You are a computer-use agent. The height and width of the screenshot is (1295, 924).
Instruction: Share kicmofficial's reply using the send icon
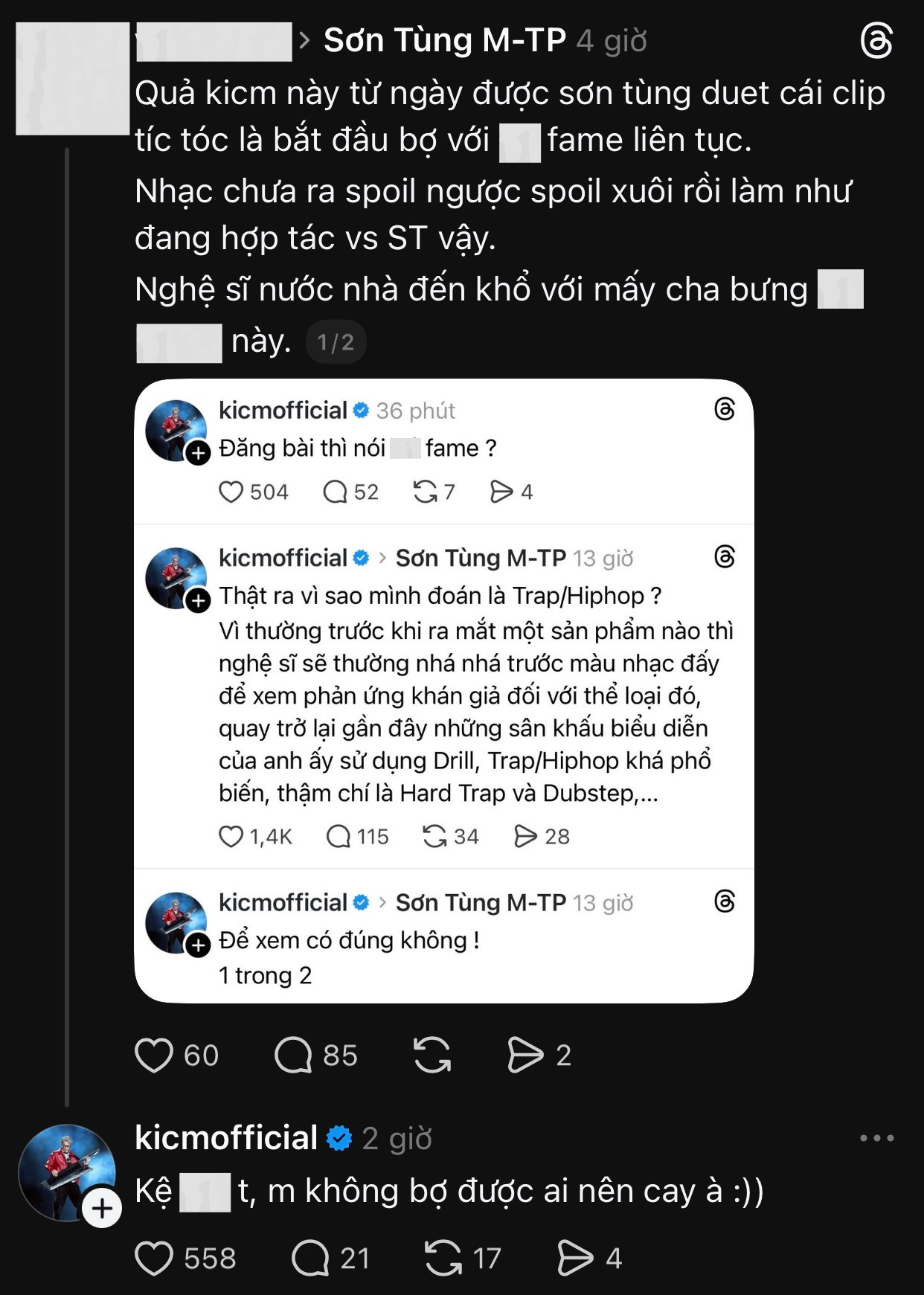[x=576, y=1259]
